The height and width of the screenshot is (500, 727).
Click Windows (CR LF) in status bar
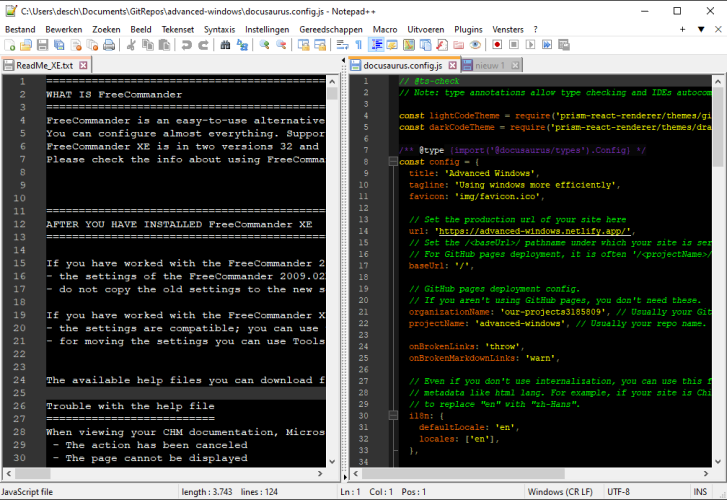click(560, 492)
